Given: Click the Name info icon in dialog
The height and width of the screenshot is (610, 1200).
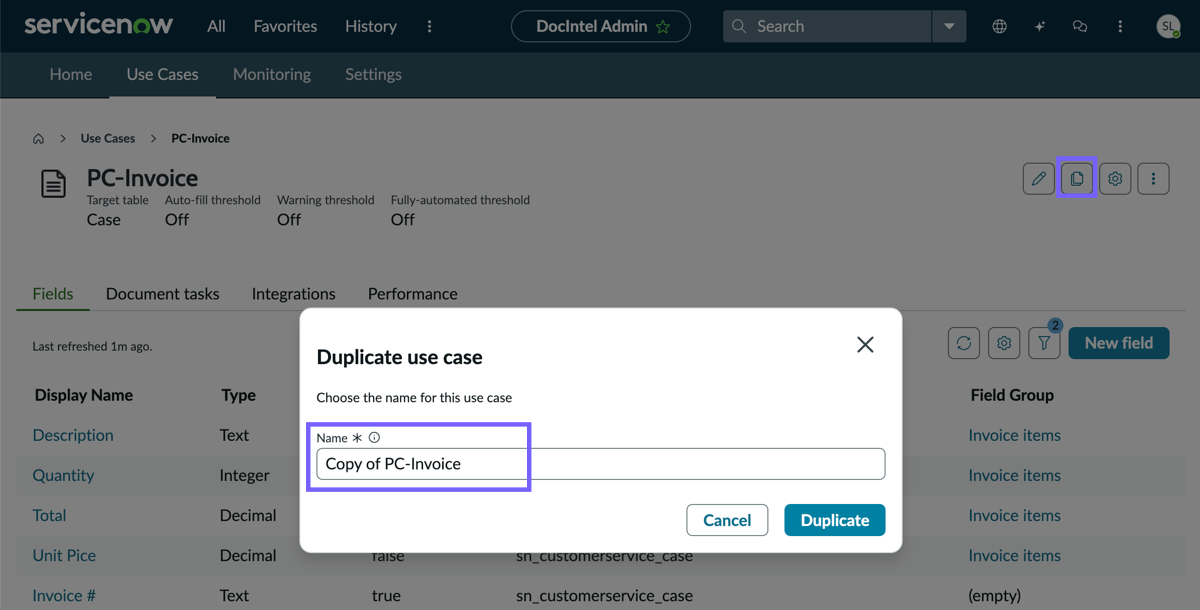Looking at the screenshot, I should coord(374,438).
